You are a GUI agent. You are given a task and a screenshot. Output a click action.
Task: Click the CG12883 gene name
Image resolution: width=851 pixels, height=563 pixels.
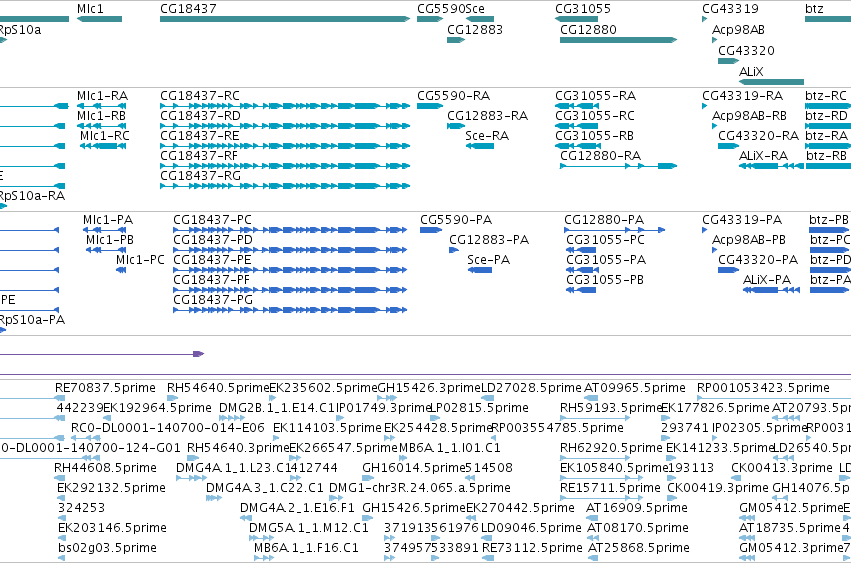(x=475, y=29)
